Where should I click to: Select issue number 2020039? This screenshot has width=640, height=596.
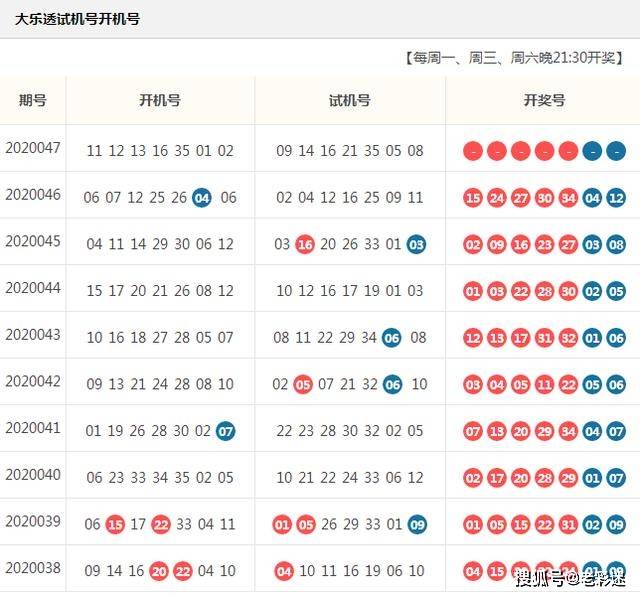click(x=33, y=521)
